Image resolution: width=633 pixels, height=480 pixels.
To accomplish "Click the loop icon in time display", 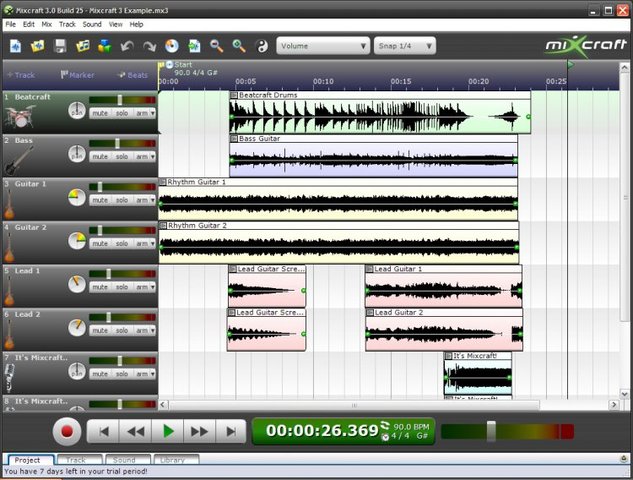I will (385, 425).
